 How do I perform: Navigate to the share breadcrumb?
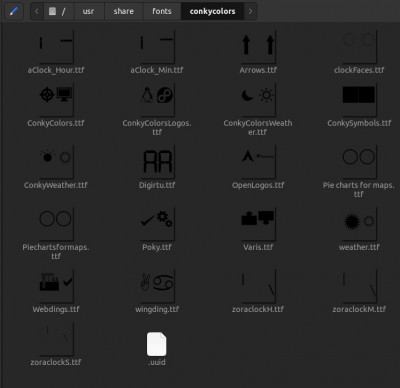pyautogui.click(x=124, y=11)
